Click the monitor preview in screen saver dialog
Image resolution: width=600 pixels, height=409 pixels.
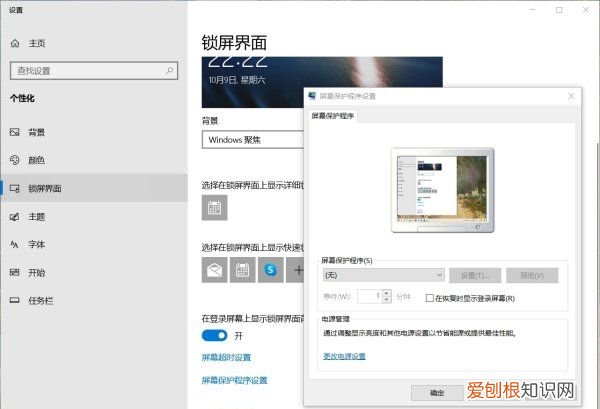(x=442, y=190)
